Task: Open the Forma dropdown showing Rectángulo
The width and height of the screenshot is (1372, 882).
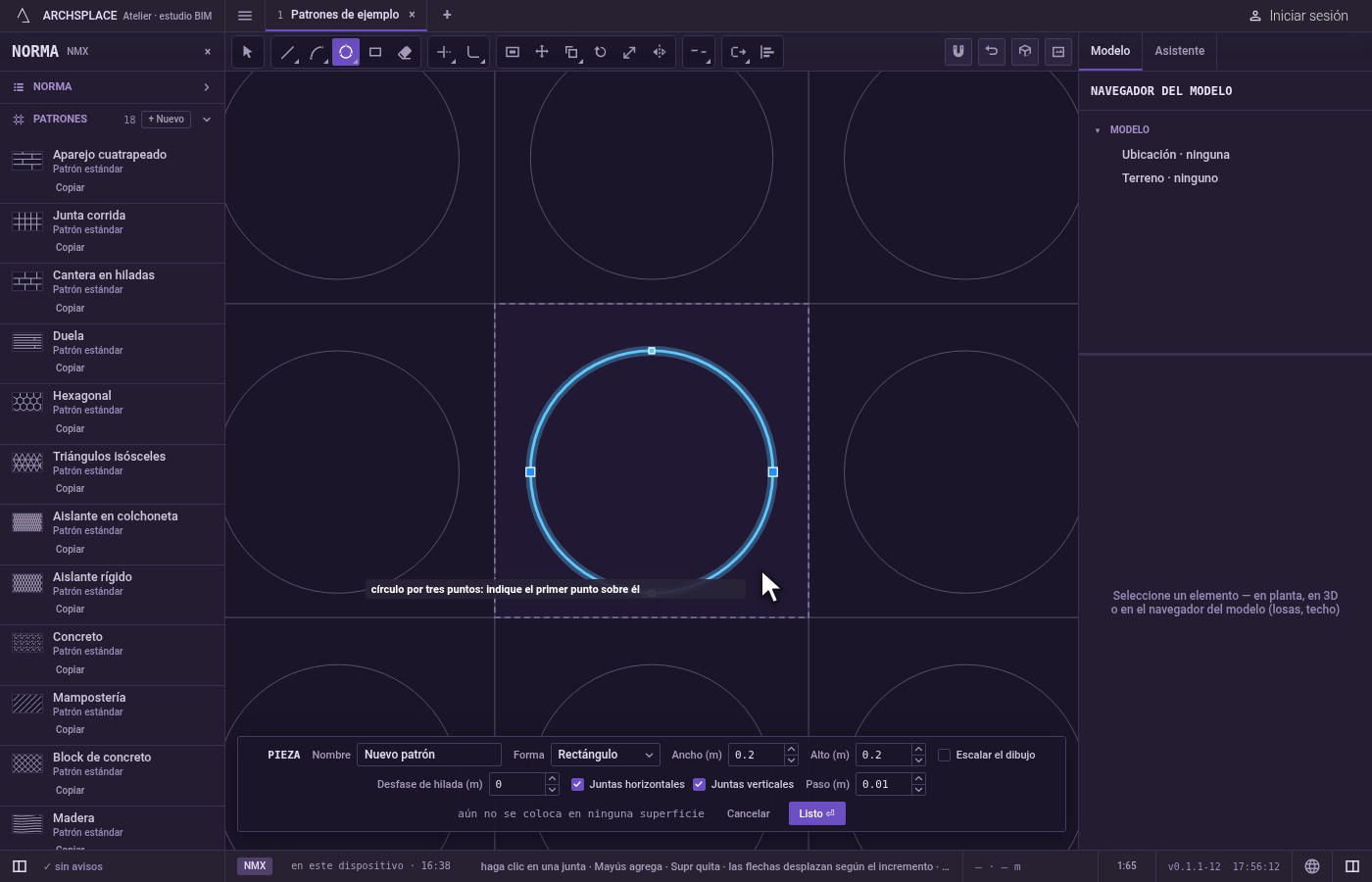Action: coord(605,755)
